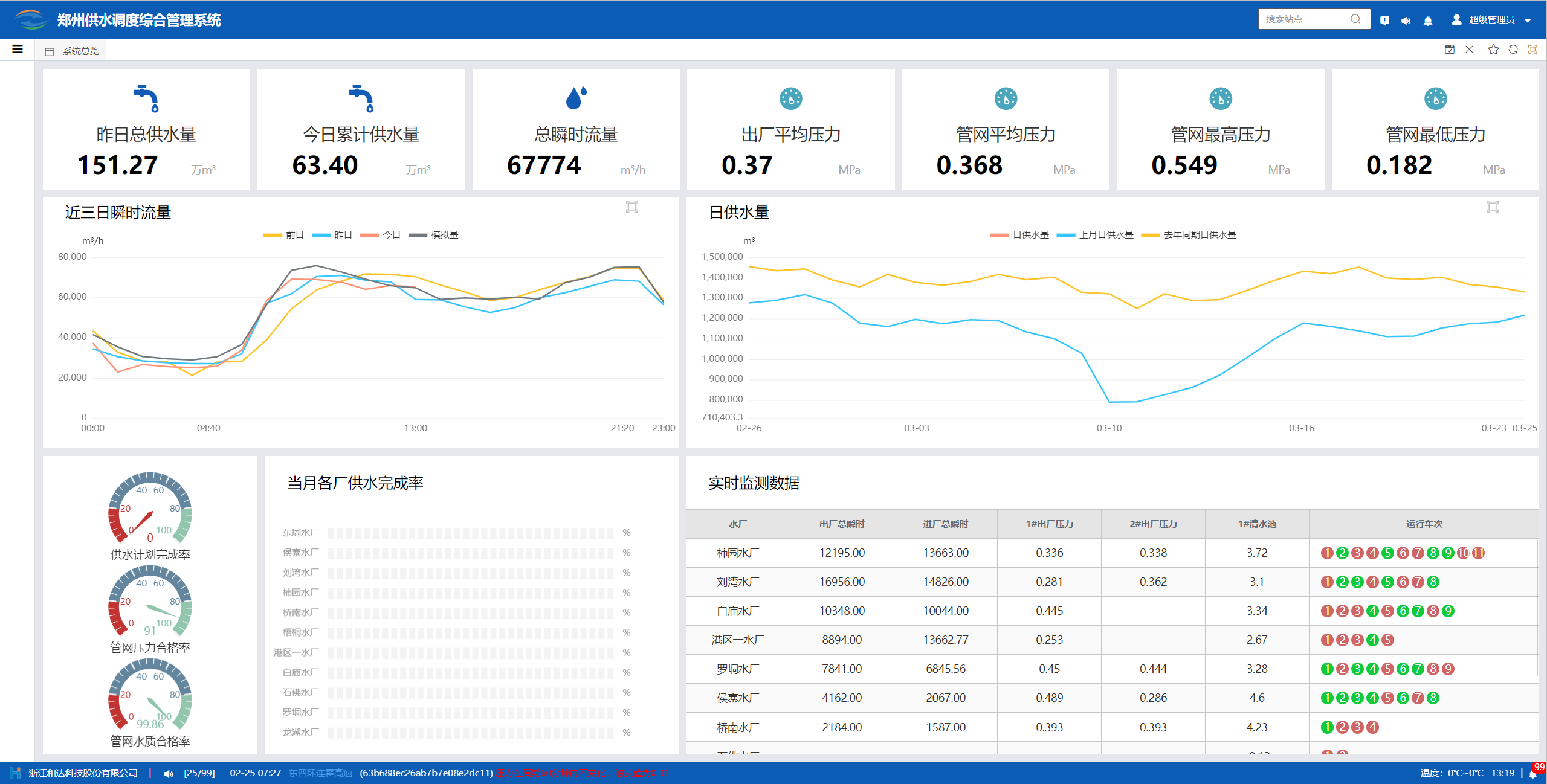Click pump number 5 for 港区一水厂
This screenshot has width=1547, height=784.
click(x=1387, y=640)
